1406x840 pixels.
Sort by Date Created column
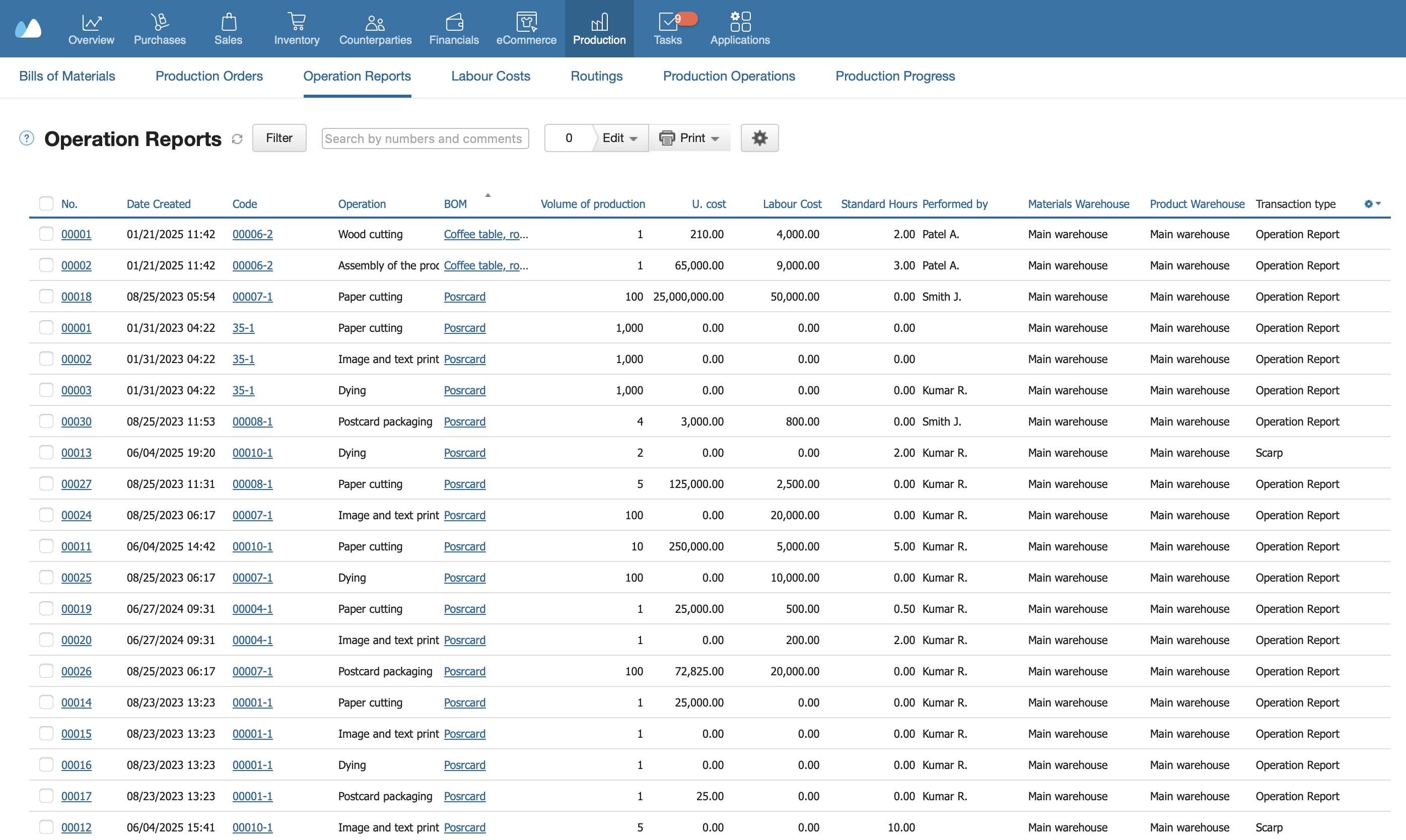coord(159,204)
